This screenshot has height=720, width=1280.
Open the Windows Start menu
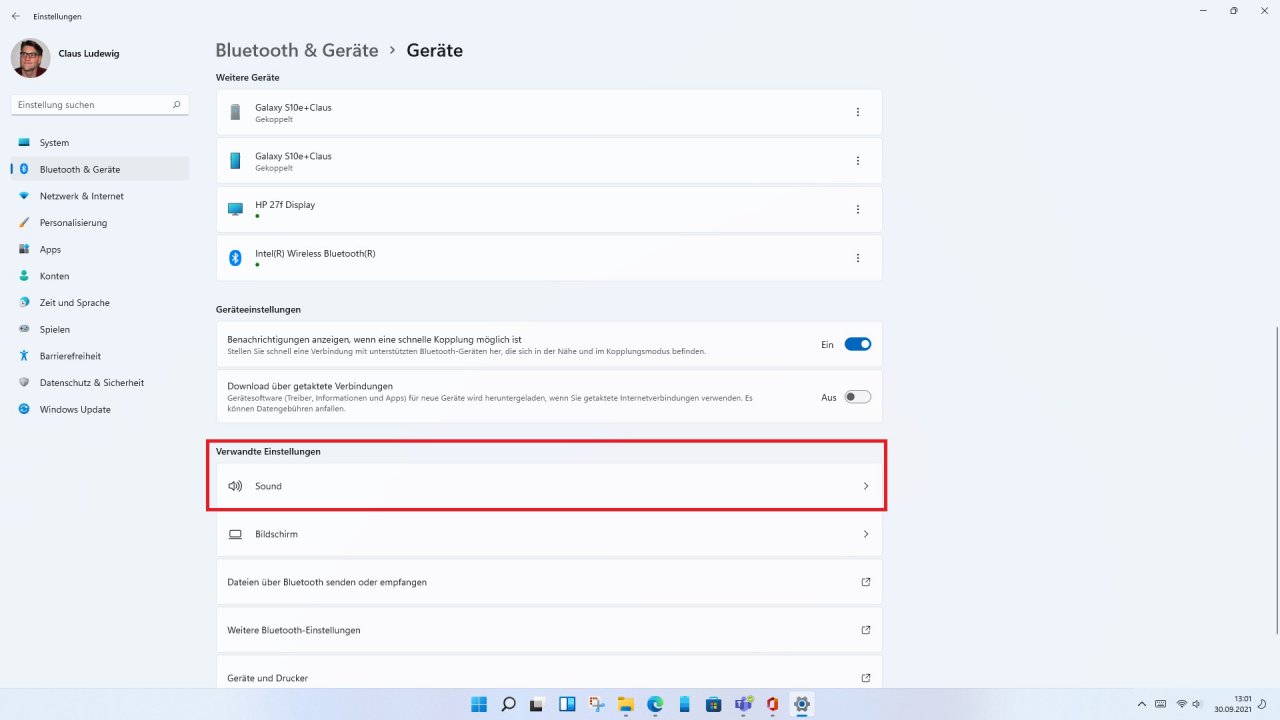479,704
